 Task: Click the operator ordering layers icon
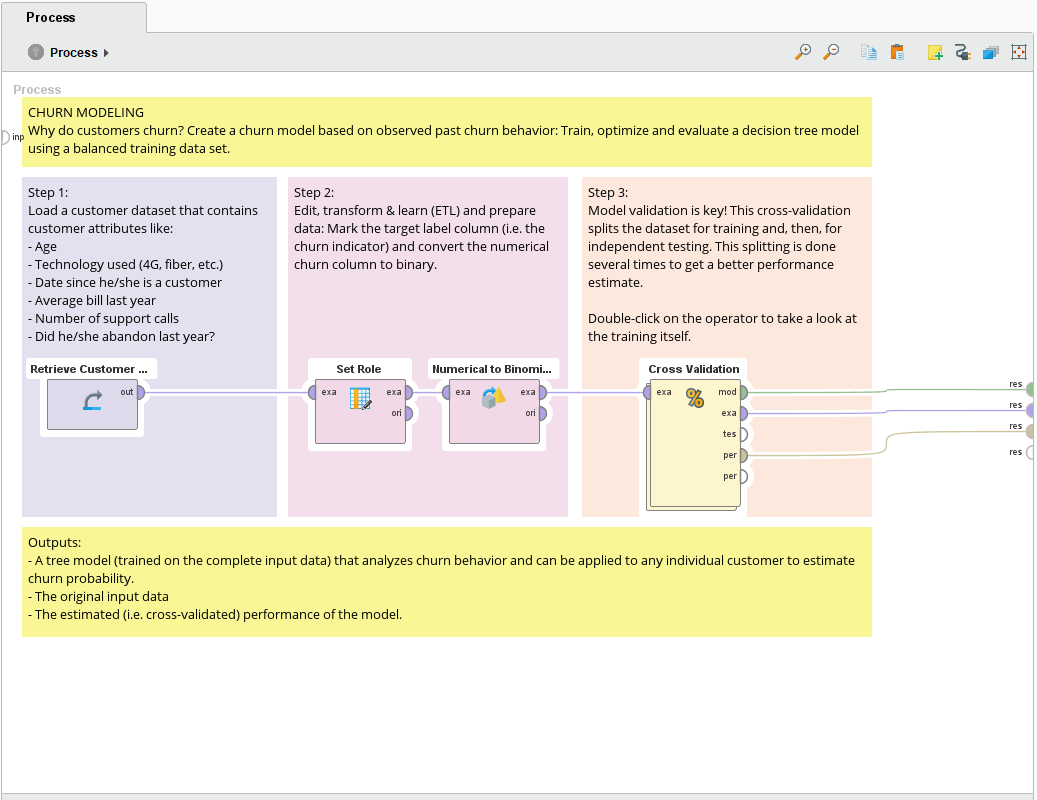pyautogui.click(x=991, y=53)
